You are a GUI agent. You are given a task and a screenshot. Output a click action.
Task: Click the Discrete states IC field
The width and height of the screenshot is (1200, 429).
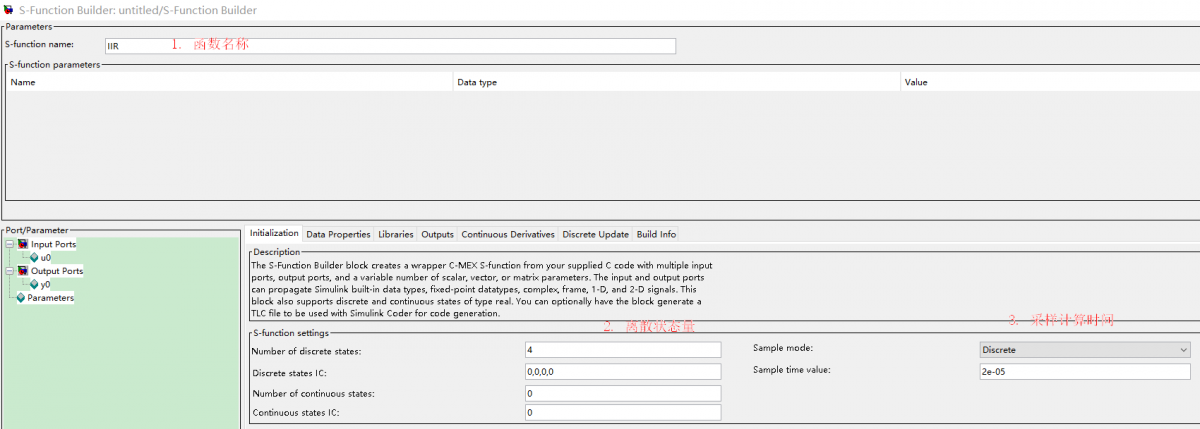click(x=622, y=372)
